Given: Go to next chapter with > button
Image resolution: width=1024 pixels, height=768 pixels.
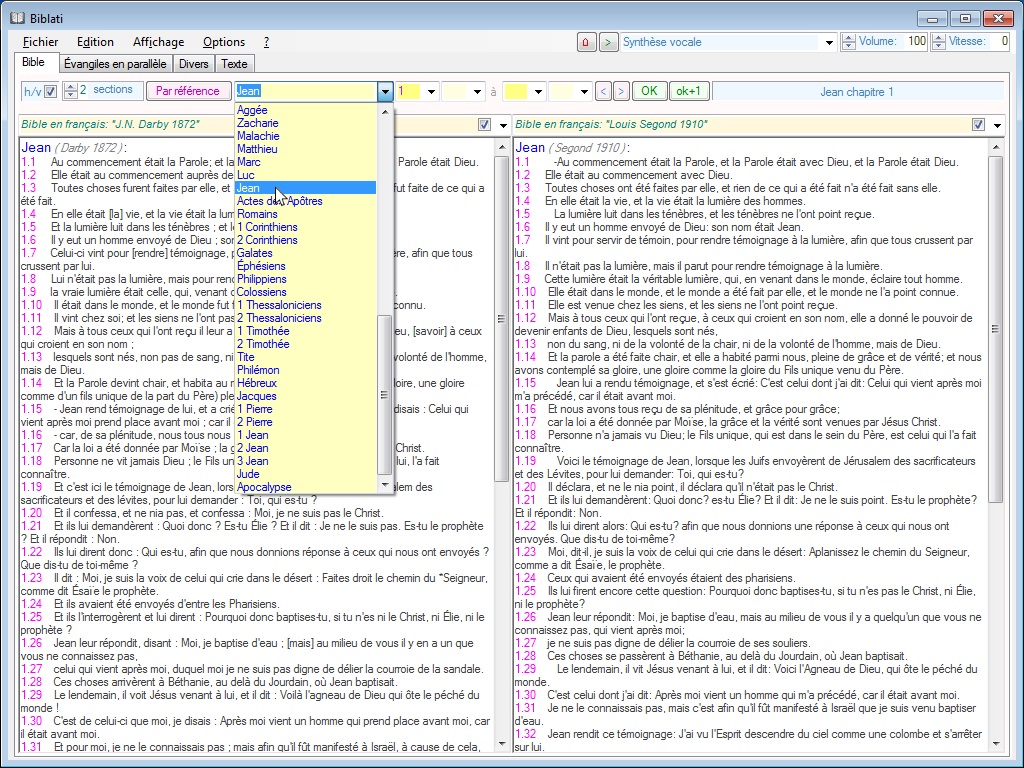Looking at the screenshot, I should tap(621, 91).
